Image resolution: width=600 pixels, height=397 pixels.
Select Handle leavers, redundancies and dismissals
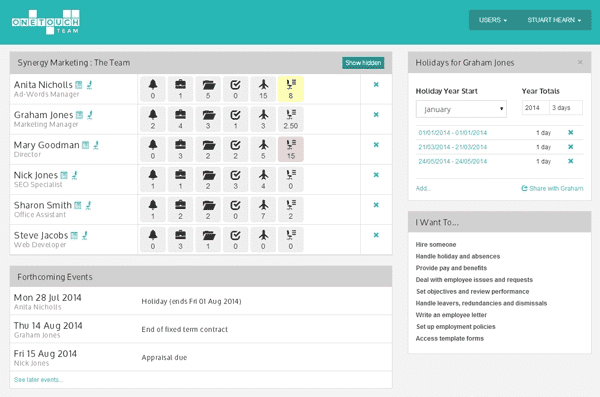coord(481,303)
